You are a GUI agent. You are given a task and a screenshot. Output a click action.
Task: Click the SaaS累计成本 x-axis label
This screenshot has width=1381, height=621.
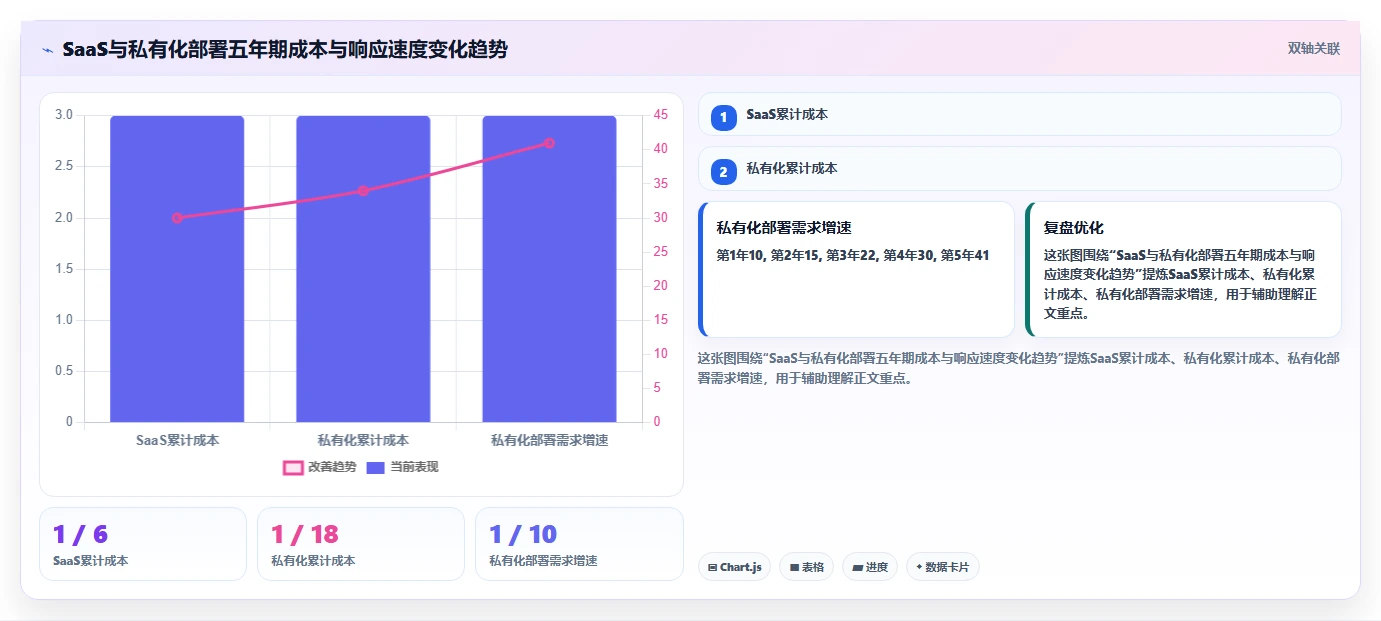coord(177,440)
